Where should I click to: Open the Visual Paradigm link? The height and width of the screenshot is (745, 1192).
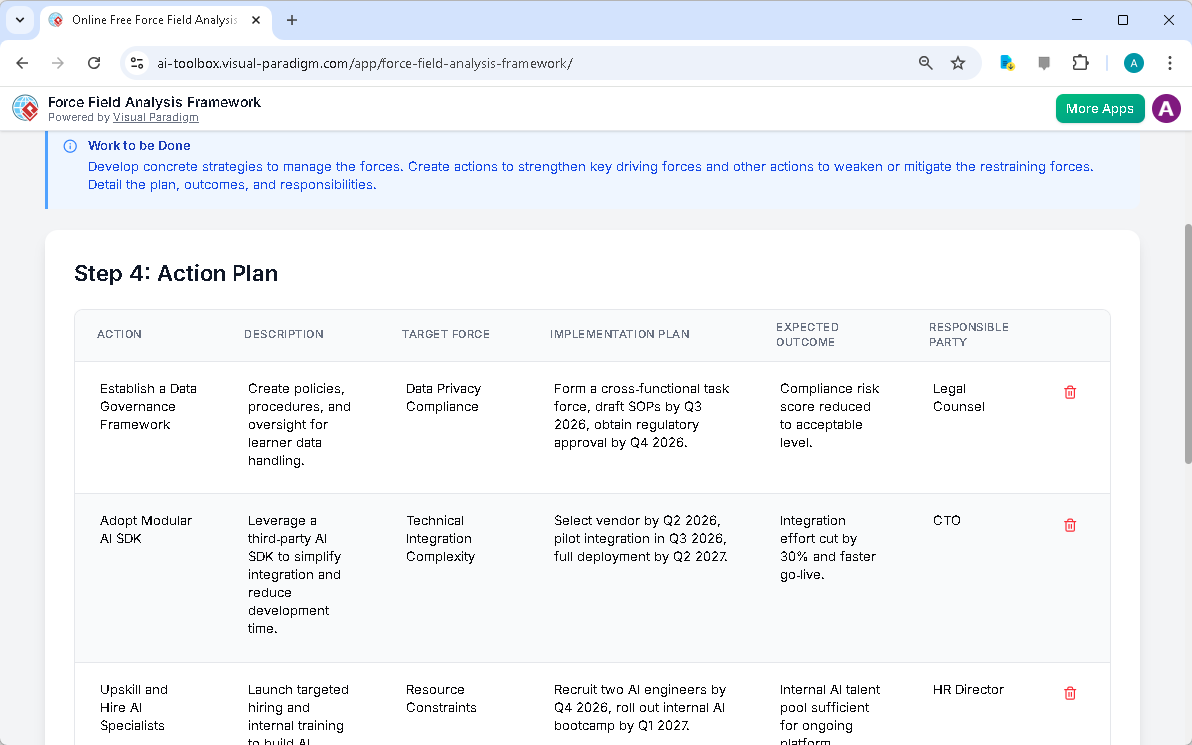(x=156, y=117)
